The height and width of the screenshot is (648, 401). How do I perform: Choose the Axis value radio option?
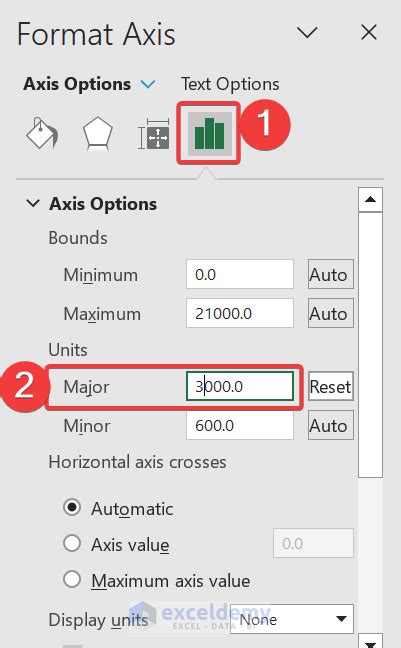[x=72, y=543]
